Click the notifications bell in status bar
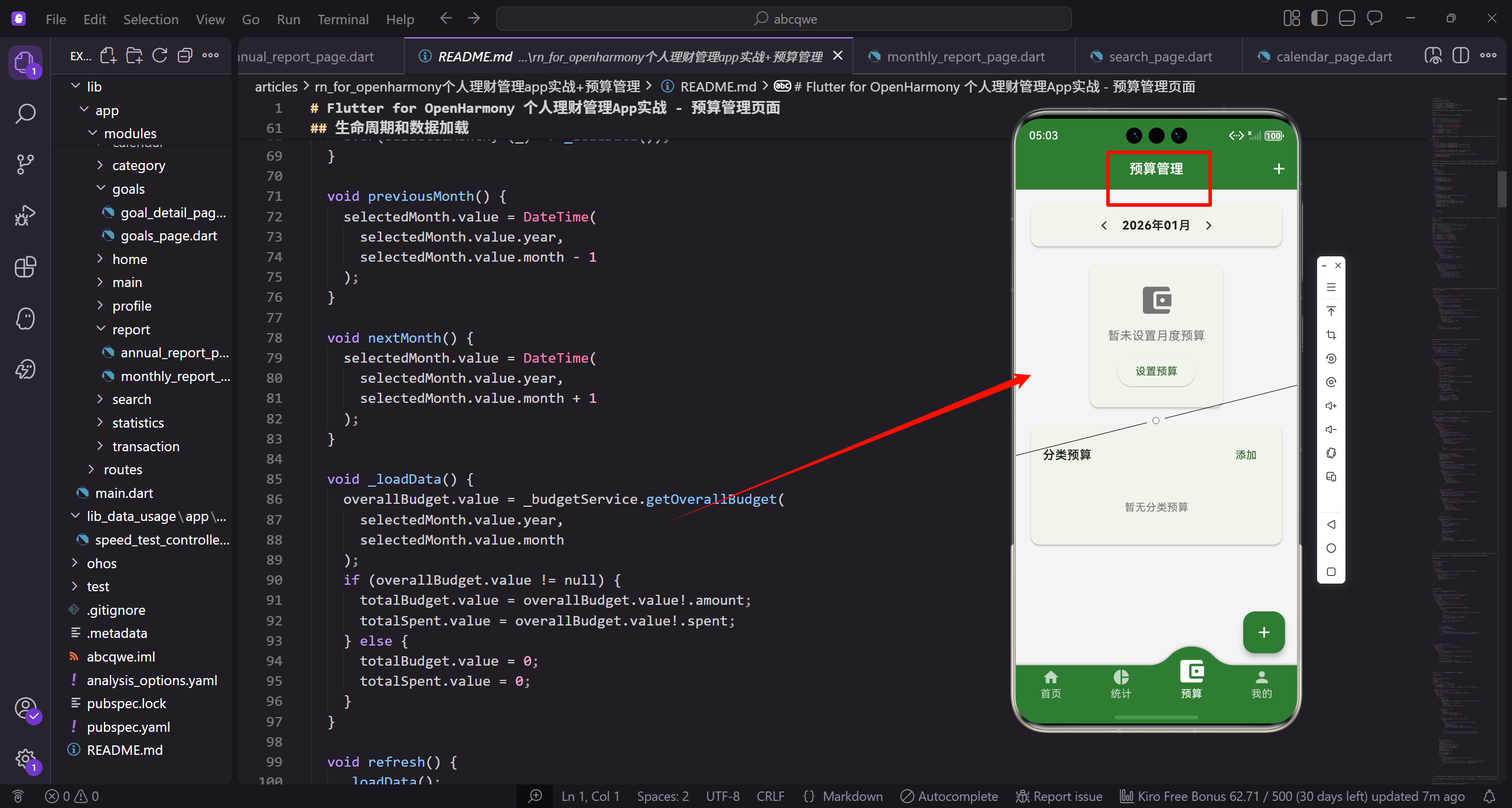Screen dimensions: 1512x808 pos(1490,796)
